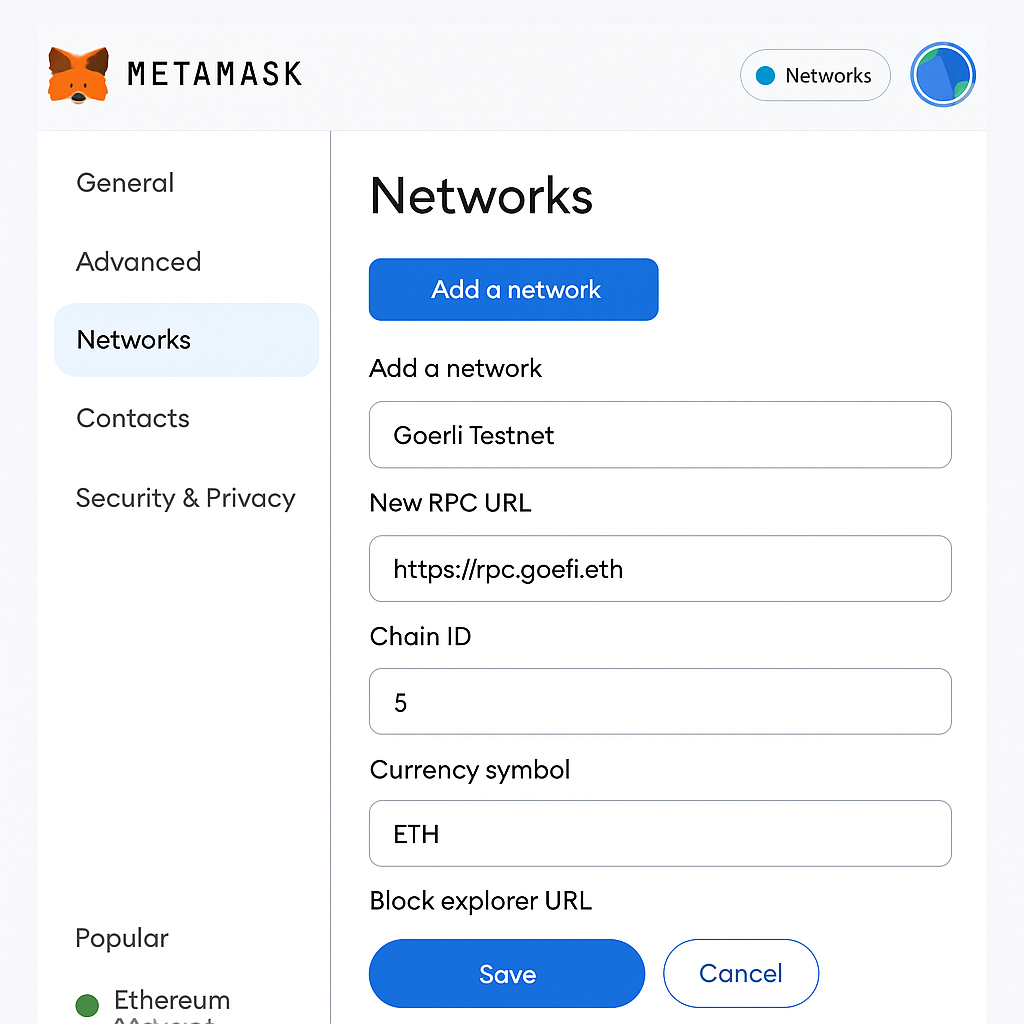The width and height of the screenshot is (1024, 1024).
Task: Click the Popular section heading
Action: click(122, 938)
